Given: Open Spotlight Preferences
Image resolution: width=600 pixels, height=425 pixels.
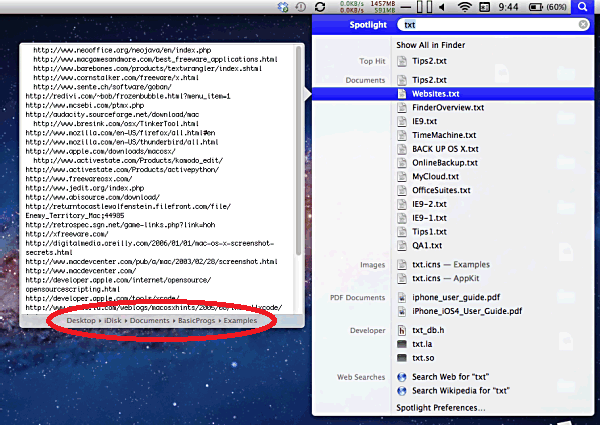Looking at the screenshot, I should [x=440, y=408].
